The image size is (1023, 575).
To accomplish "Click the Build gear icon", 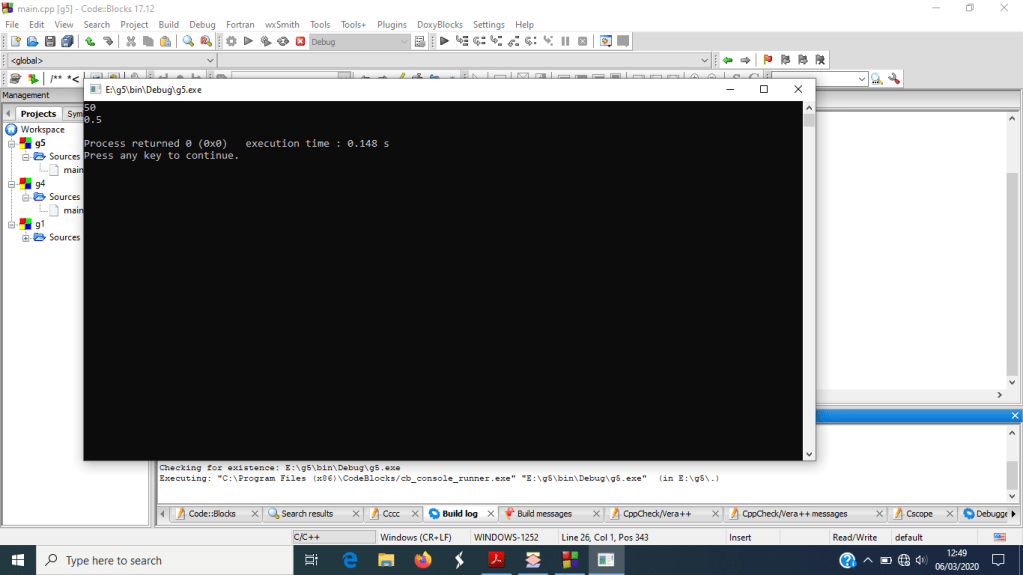I will 231,41.
